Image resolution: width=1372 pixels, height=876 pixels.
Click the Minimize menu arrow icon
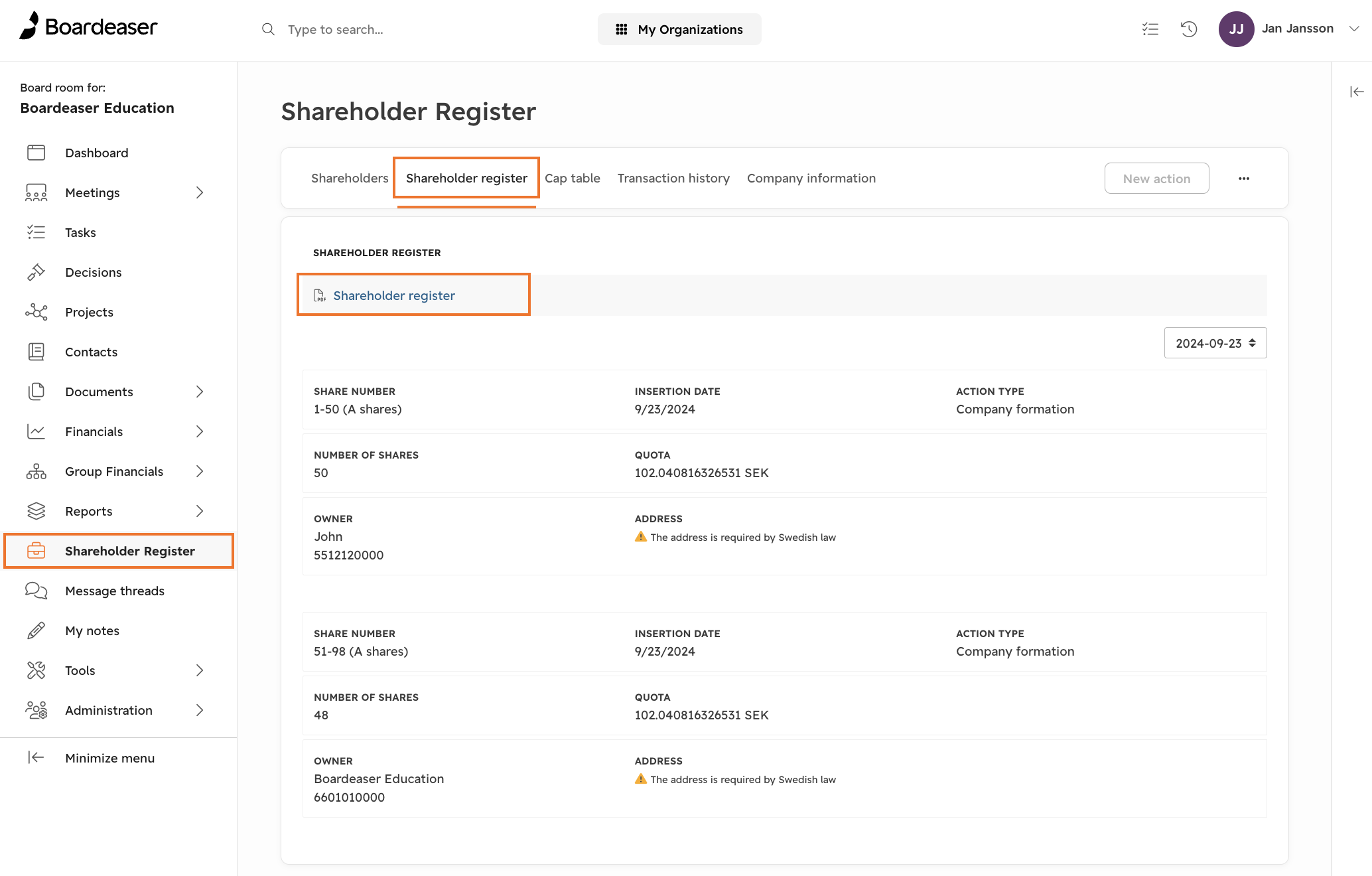click(36, 758)
